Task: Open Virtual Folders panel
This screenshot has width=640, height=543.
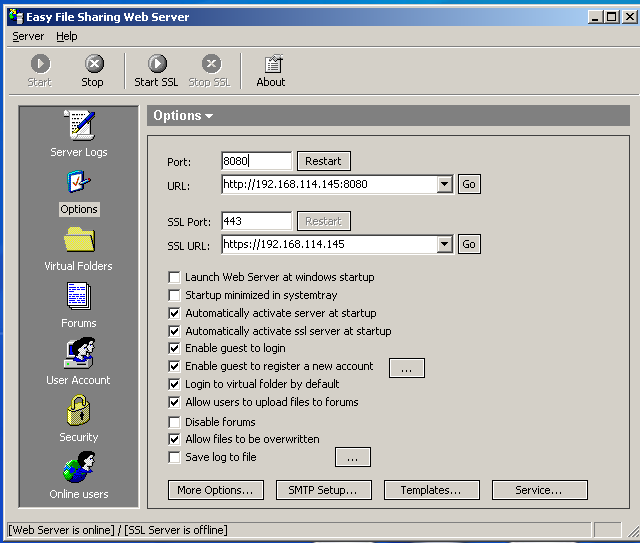Action: tap(80, 239)
